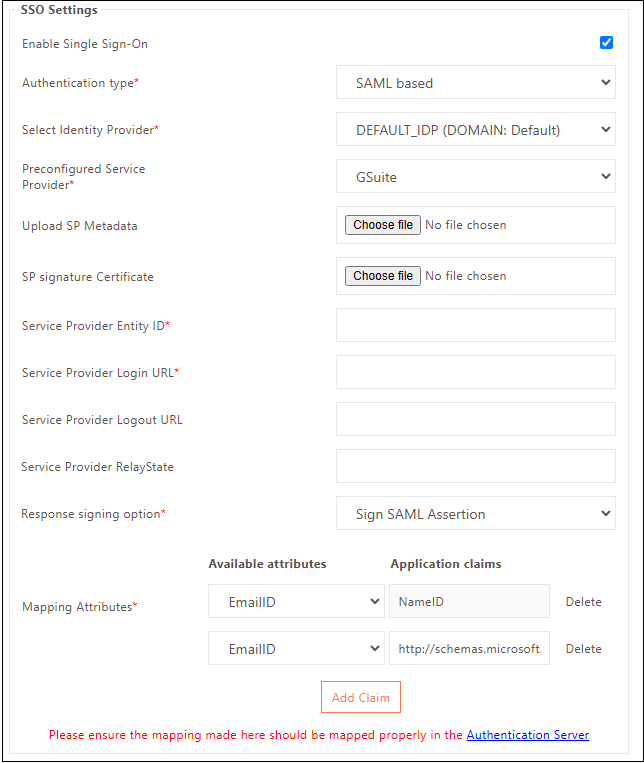Open the Authentication type dropdown
644x763 pixels.
pyautogui.click(x=475, y=83)
